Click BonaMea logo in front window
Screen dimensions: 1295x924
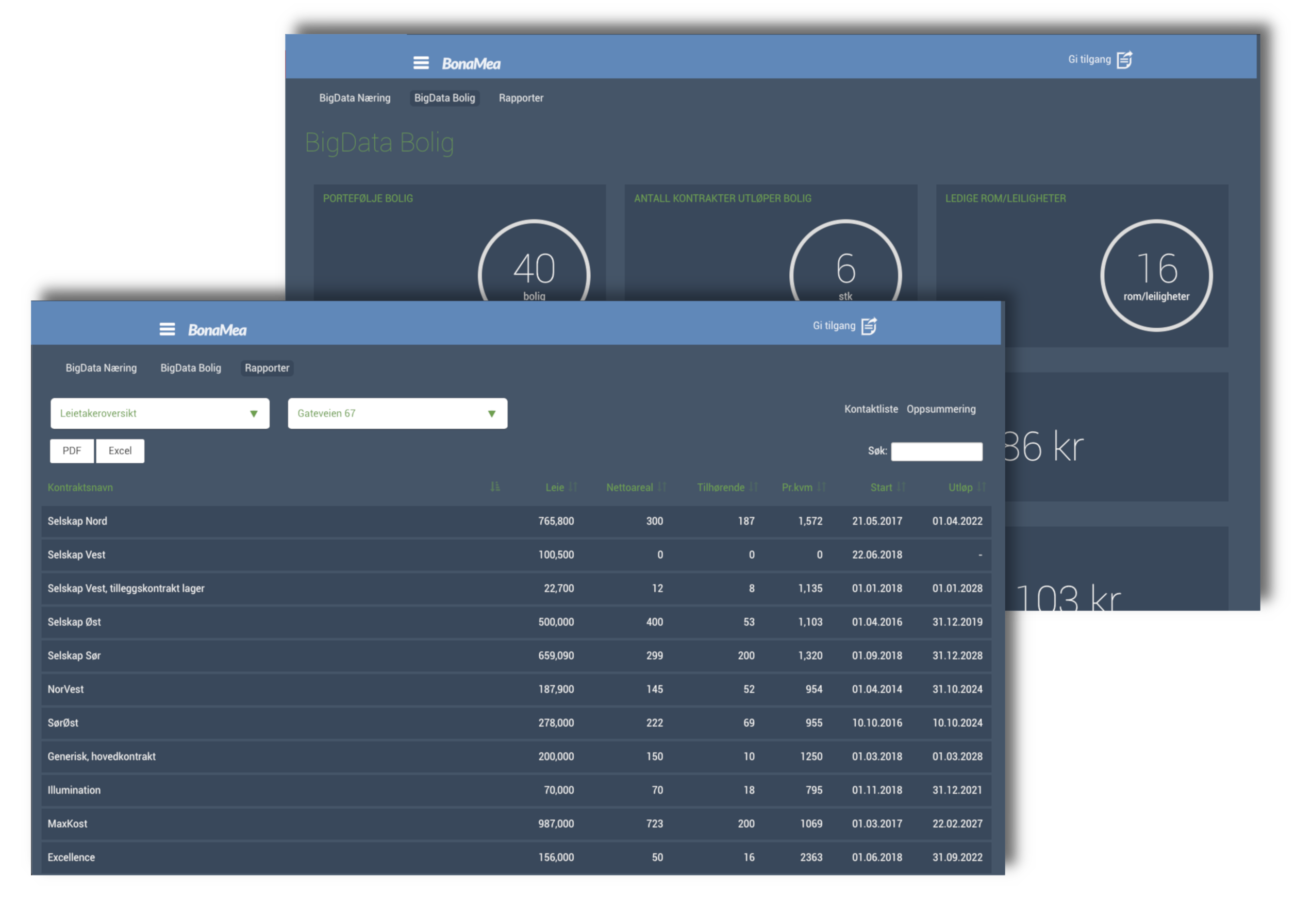pyautogui.click(x=218, y=330)
